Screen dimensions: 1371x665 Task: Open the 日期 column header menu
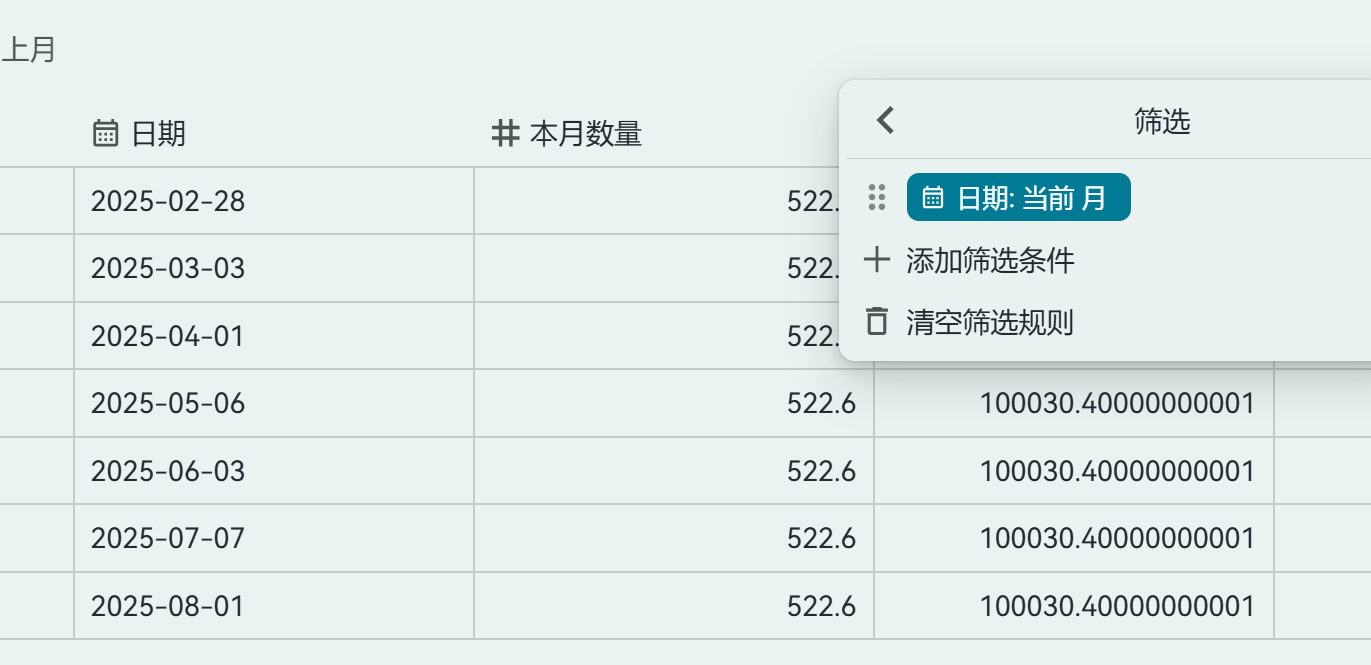pyautogui.click(x=158, y=133)
